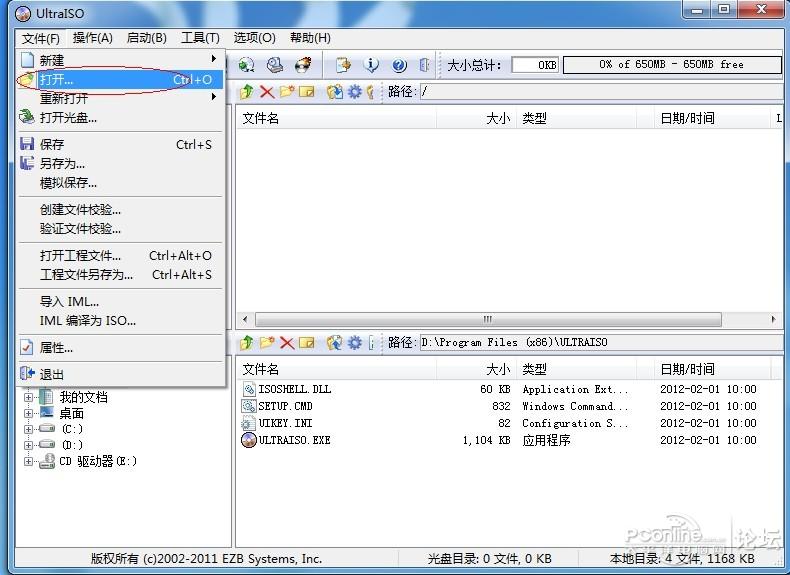790x575 pixels.
Task: Select 退出 to exit UltraISO
Action: [x=52, y=374]
